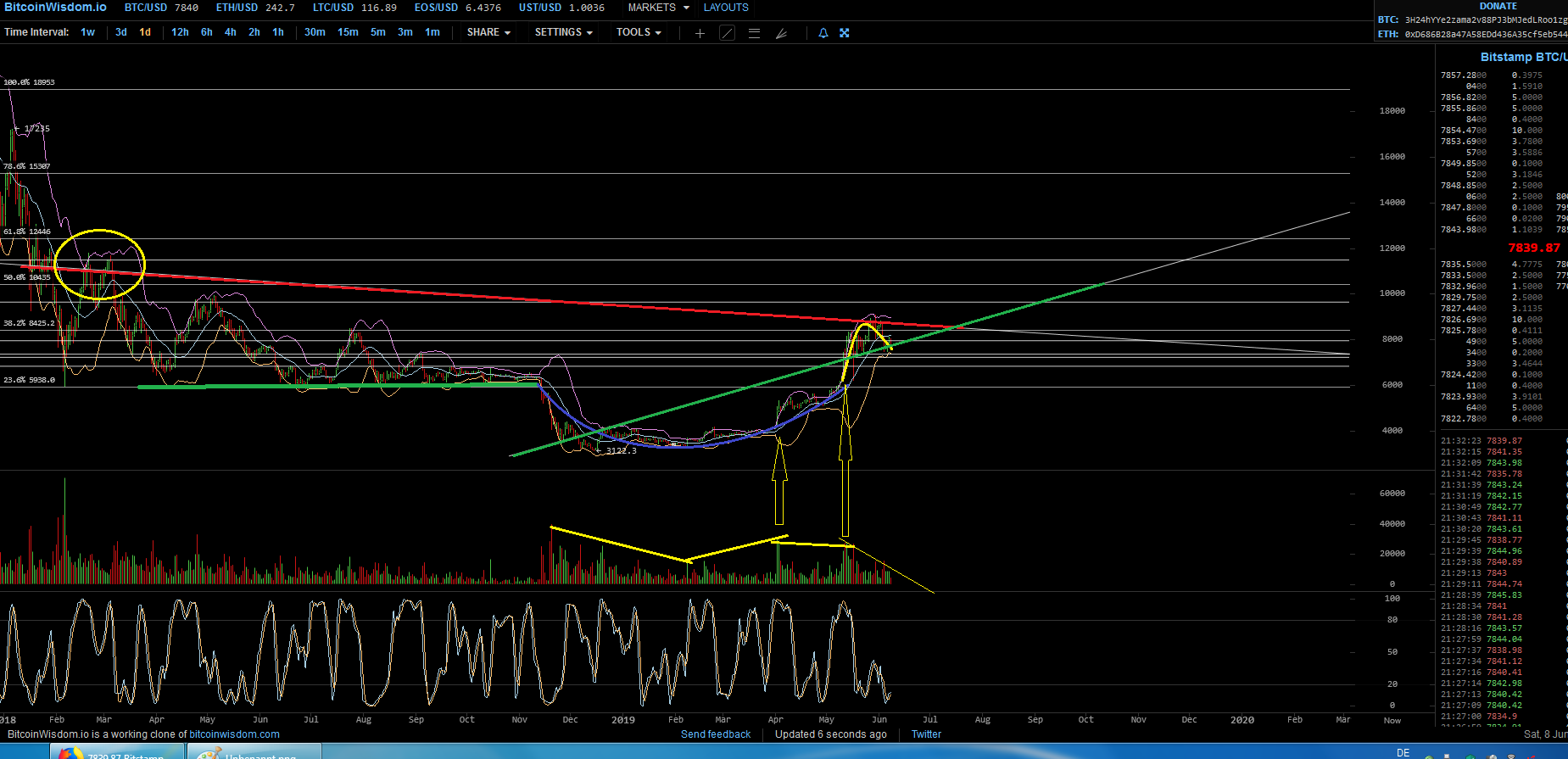Click the price alert bell icon
Viewport: 1568px width, 759px height.
(823, 33)
